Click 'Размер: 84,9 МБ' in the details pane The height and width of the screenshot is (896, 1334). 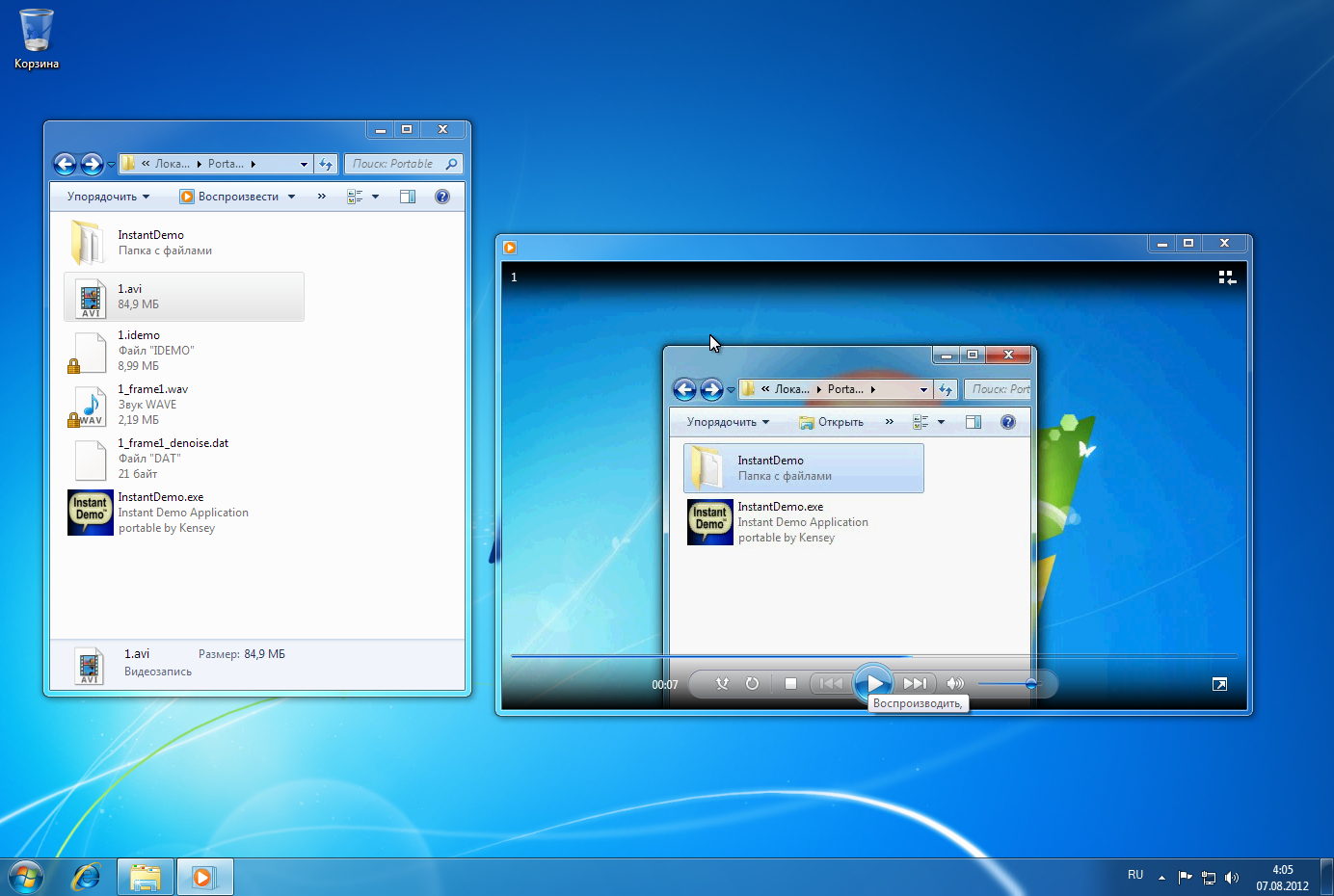click(x=242, y=654)
